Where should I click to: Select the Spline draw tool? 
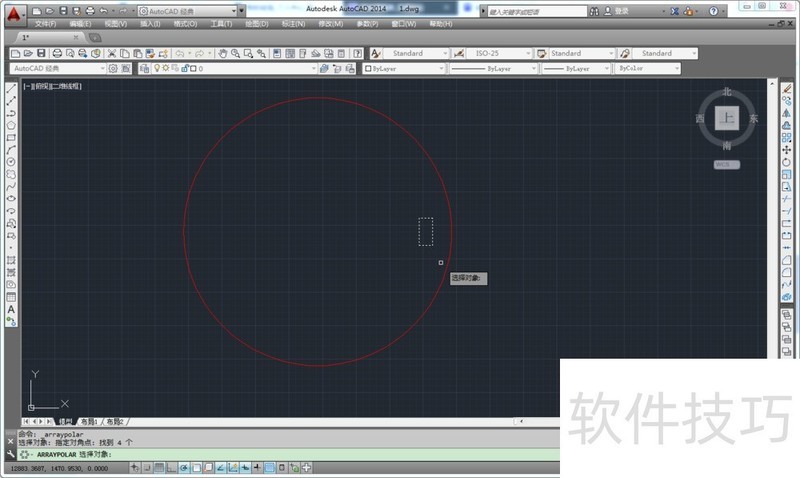point(11,187)
